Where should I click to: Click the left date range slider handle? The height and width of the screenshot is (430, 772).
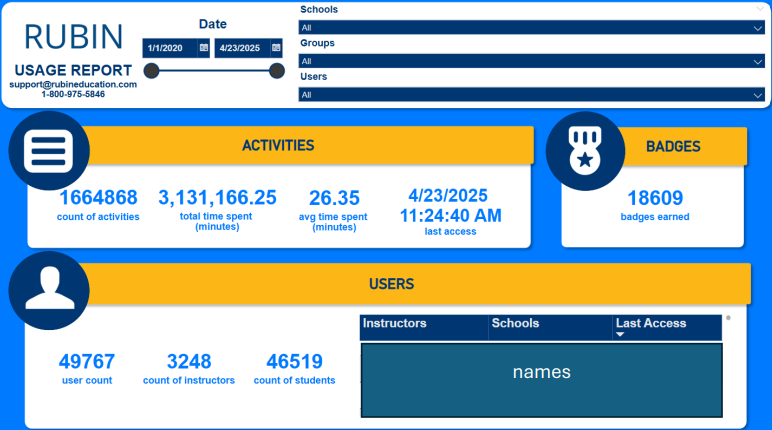pyautogui.click(x=151, y=71)
